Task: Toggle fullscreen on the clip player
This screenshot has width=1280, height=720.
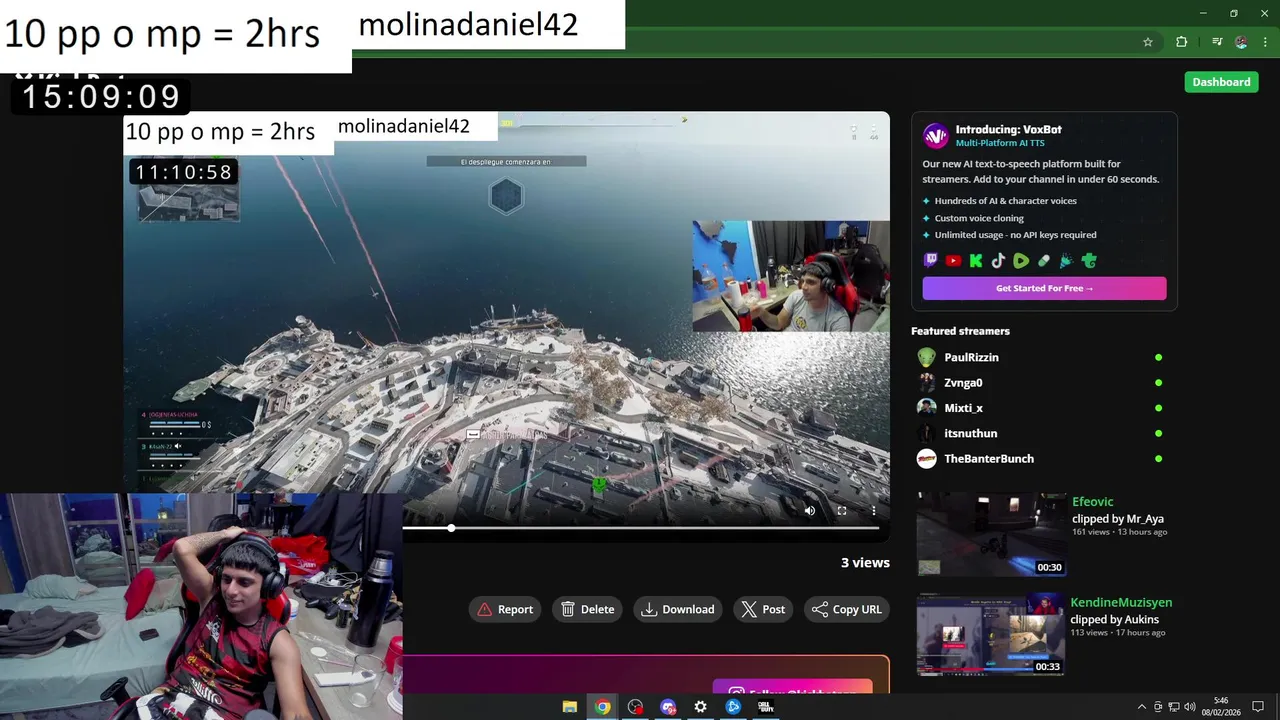Action: pyautogui.click(x=842, y=511)
